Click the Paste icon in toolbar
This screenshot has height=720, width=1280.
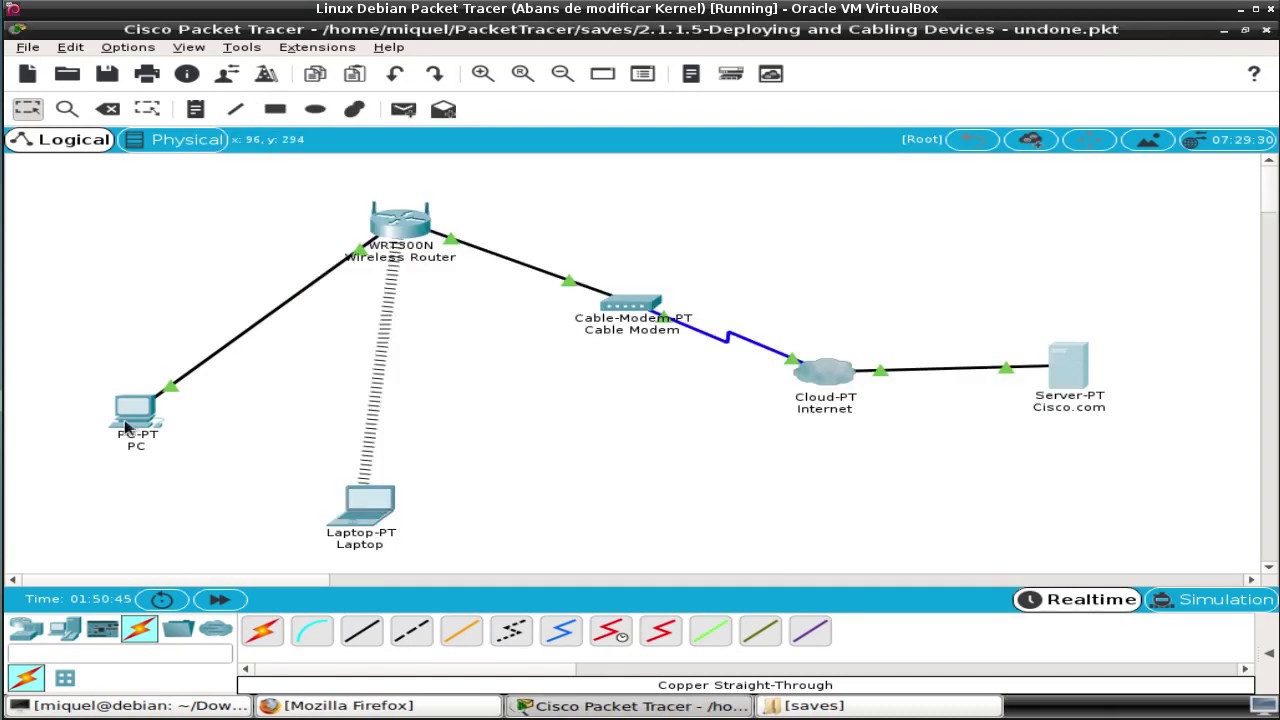tap(354, 74)
